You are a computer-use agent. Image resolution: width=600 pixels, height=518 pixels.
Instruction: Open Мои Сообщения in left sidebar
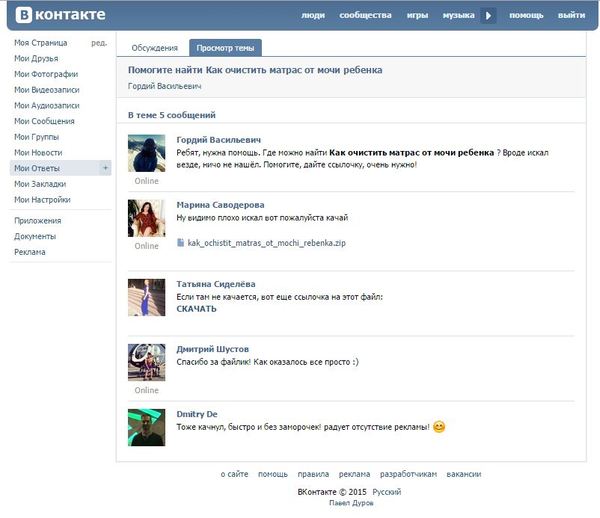point(44,121)
